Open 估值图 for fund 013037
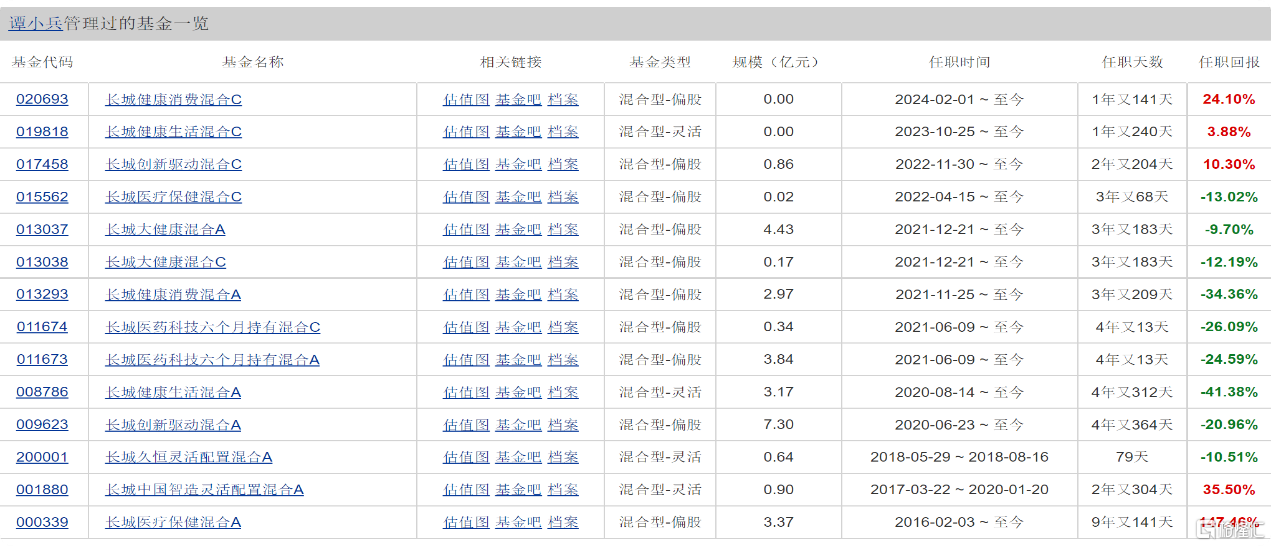The image size is (1271, 546). (467, 229)
